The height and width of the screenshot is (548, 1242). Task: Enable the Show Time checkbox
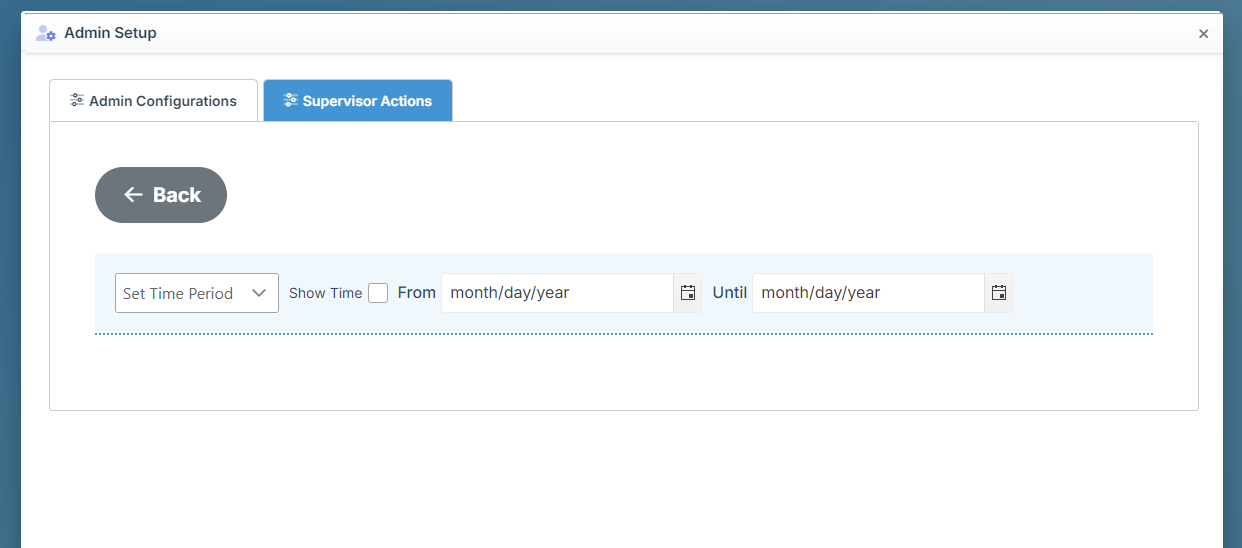[378, 293]
